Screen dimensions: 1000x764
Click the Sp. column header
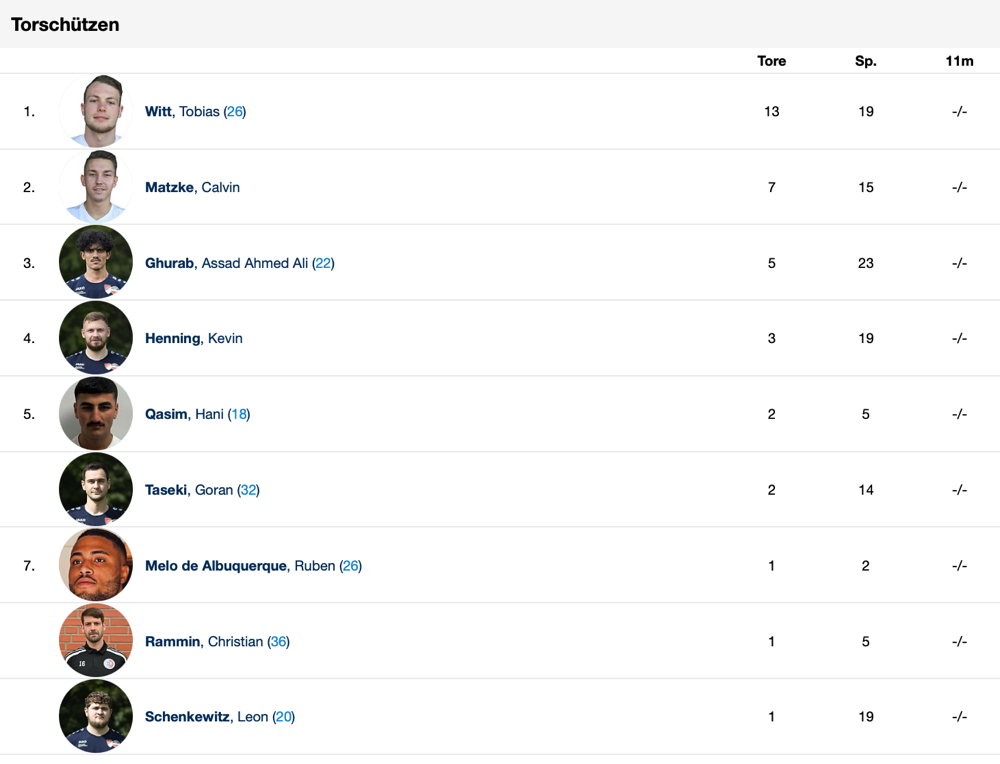coord(866,61)
